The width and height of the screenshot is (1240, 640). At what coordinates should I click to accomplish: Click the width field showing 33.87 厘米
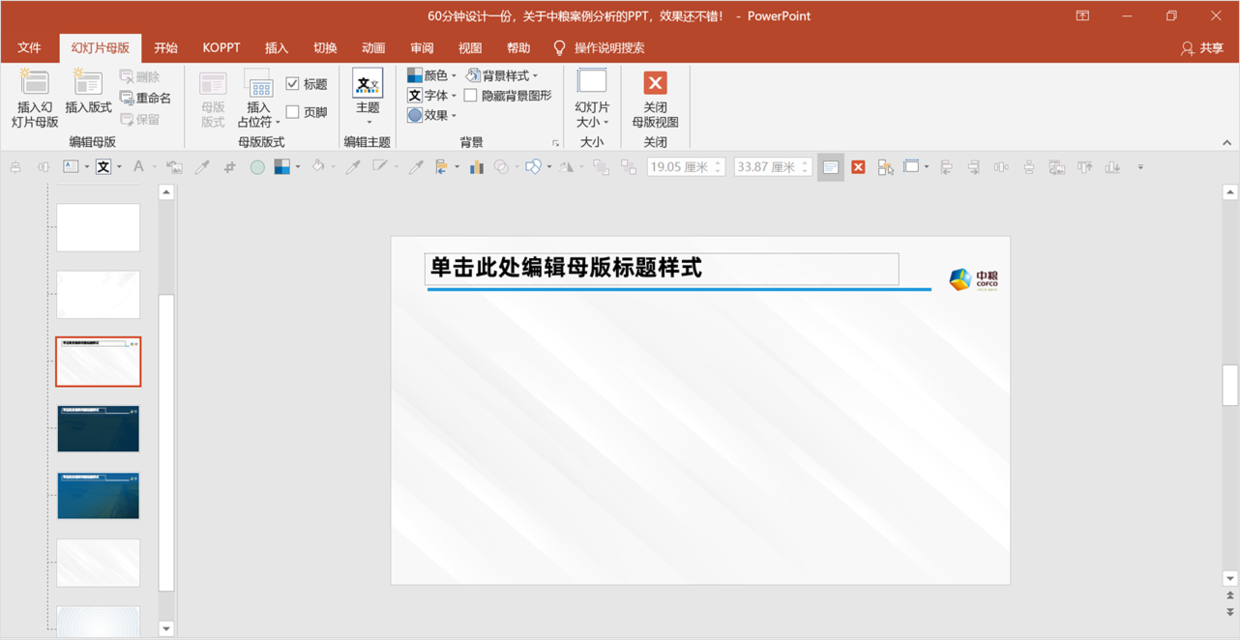(x=773, y=167)
